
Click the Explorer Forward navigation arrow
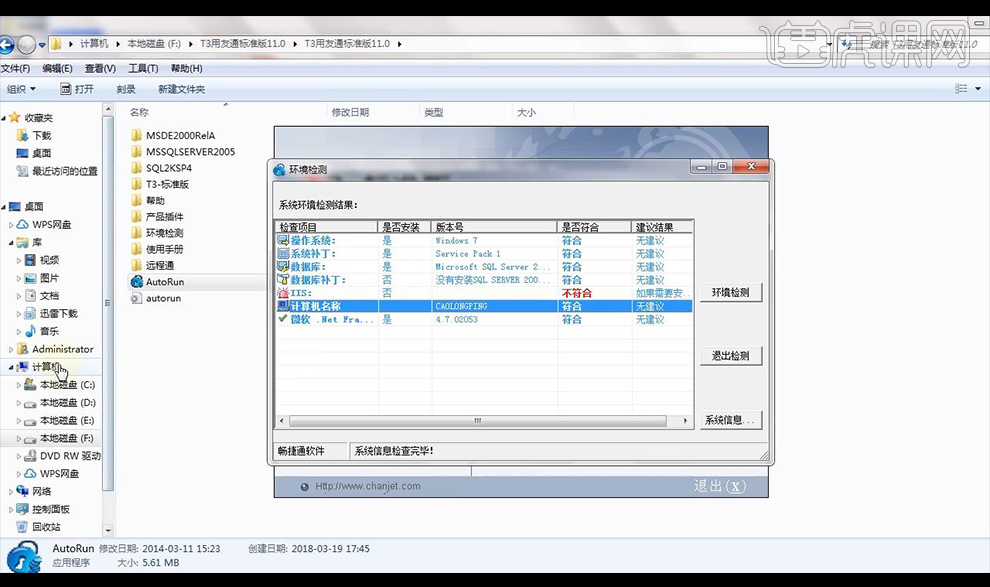pyautogui.click(x=27, y=45)
